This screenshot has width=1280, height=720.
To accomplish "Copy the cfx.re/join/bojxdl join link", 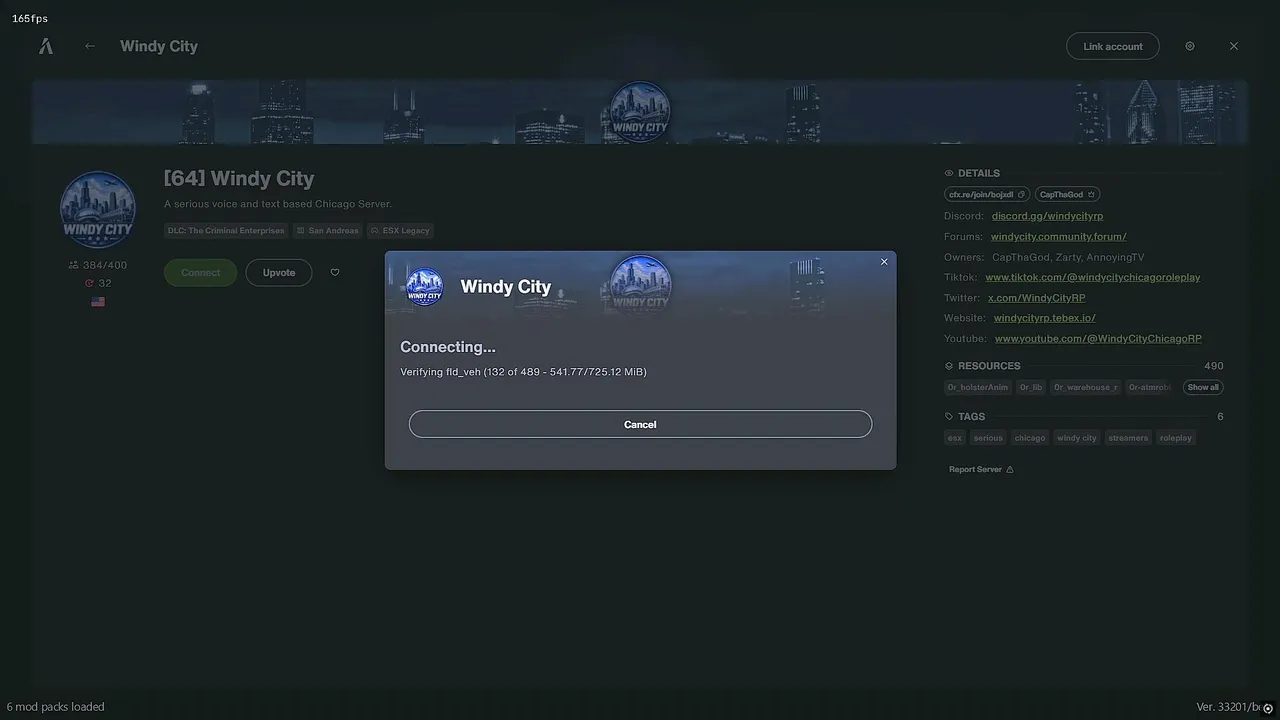I will 1022,194.
